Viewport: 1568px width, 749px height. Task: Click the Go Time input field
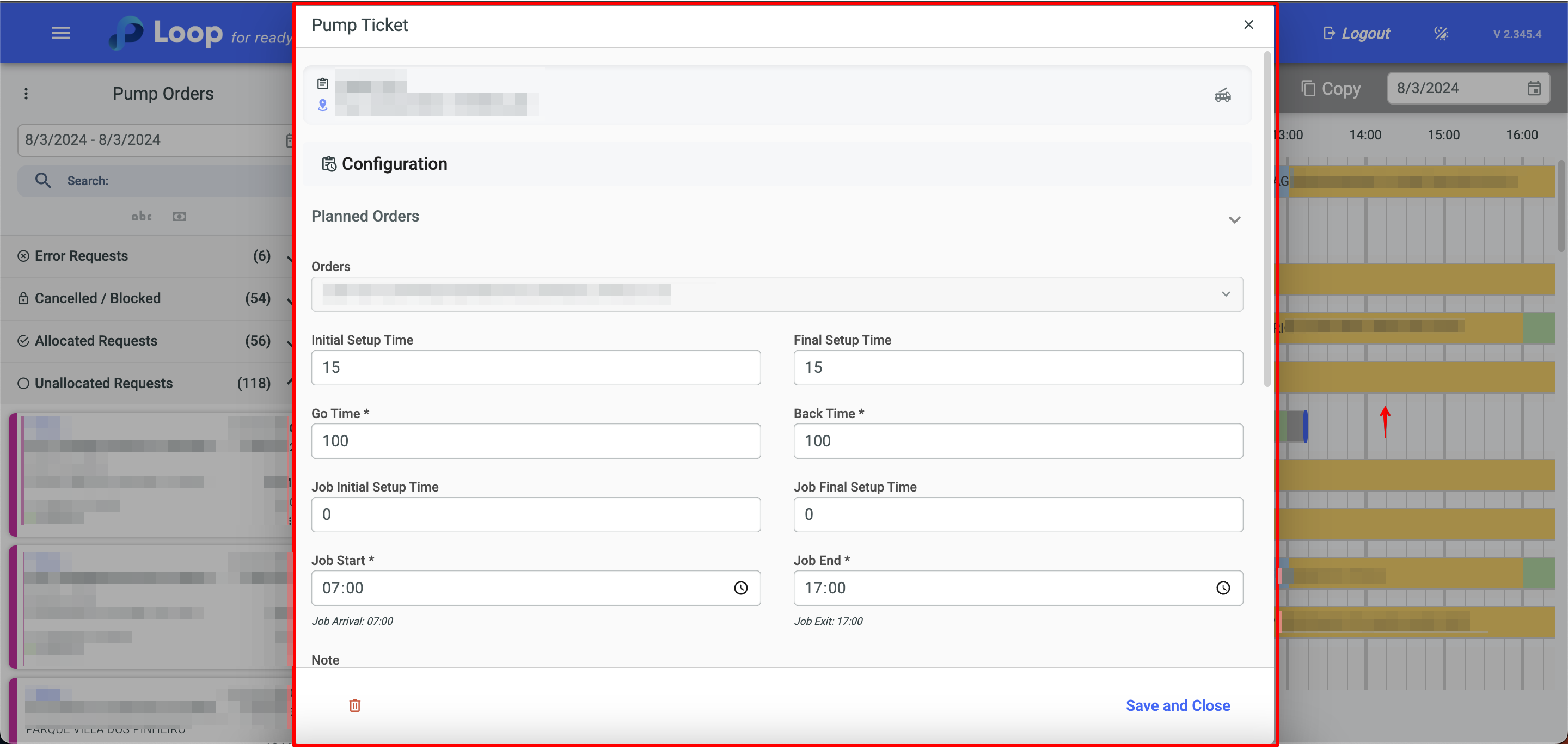point(535,441)
